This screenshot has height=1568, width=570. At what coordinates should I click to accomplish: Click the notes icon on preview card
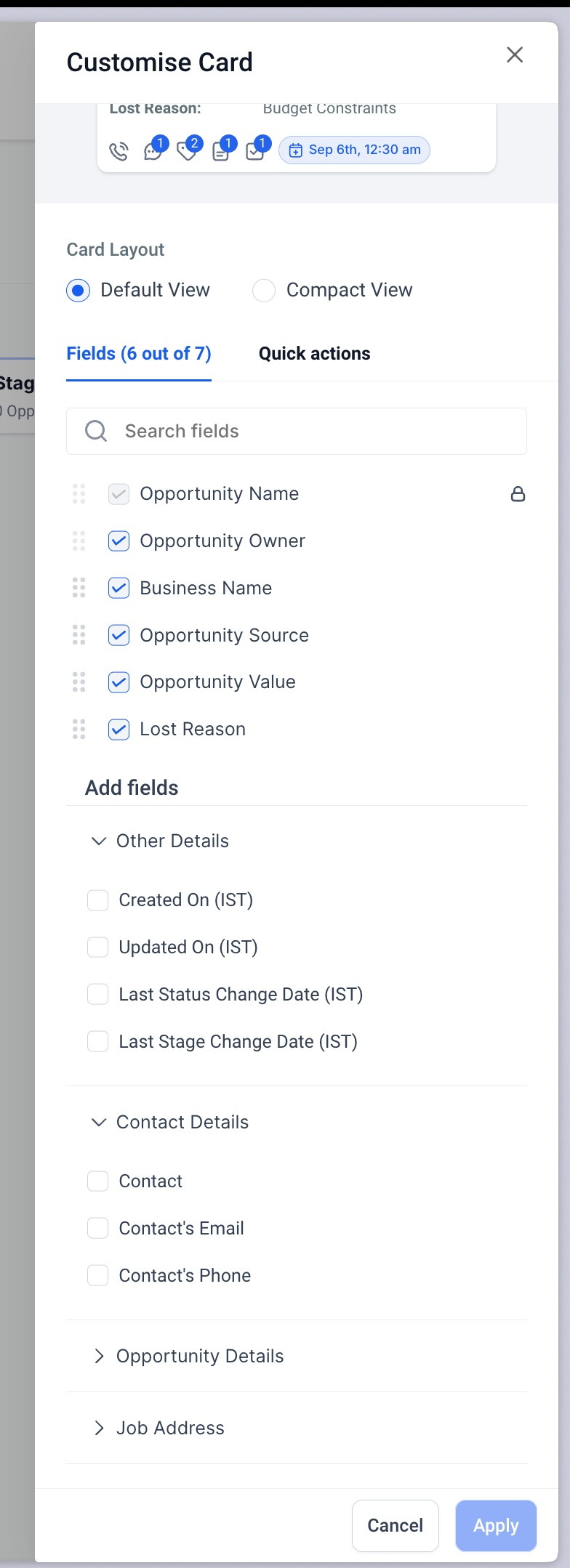(222, 150)
